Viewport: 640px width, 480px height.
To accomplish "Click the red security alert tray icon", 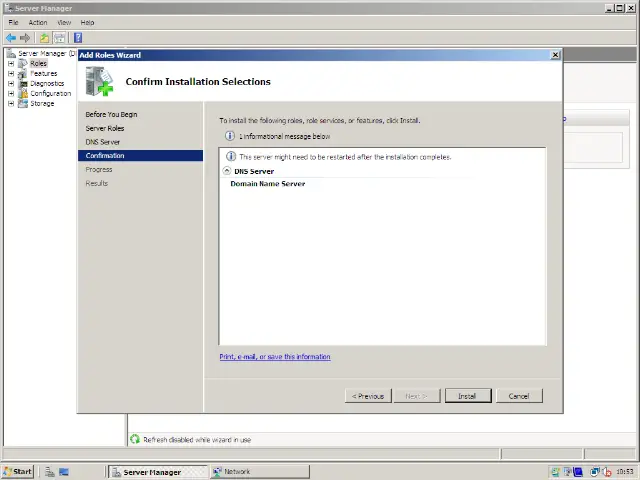I will tap(607, 472).
